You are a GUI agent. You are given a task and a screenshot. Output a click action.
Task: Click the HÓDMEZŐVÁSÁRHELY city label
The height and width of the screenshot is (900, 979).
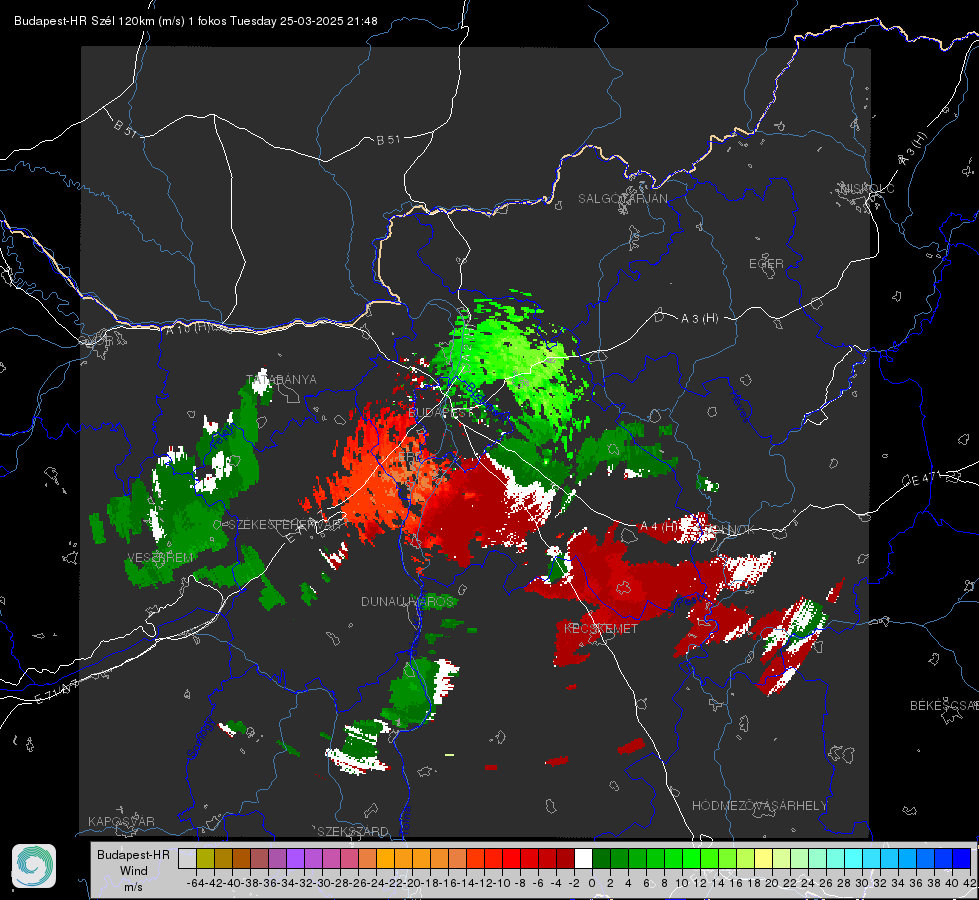tap(759, 806)
